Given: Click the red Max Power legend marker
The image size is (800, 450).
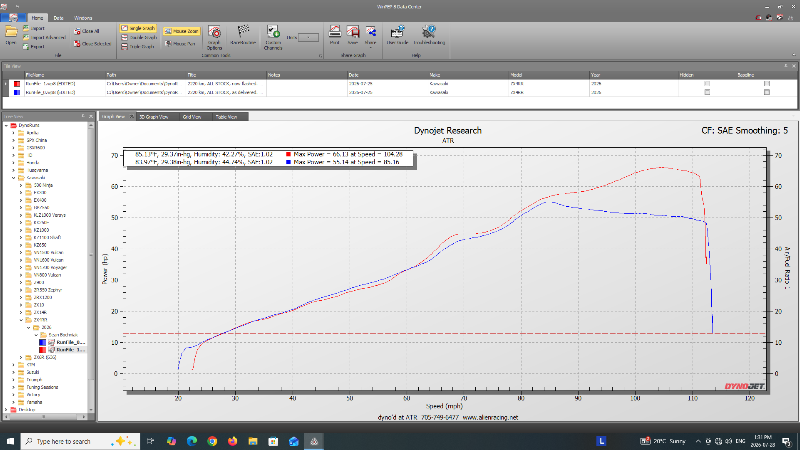Looking at the screenshot, I should [x=288, y=154].
